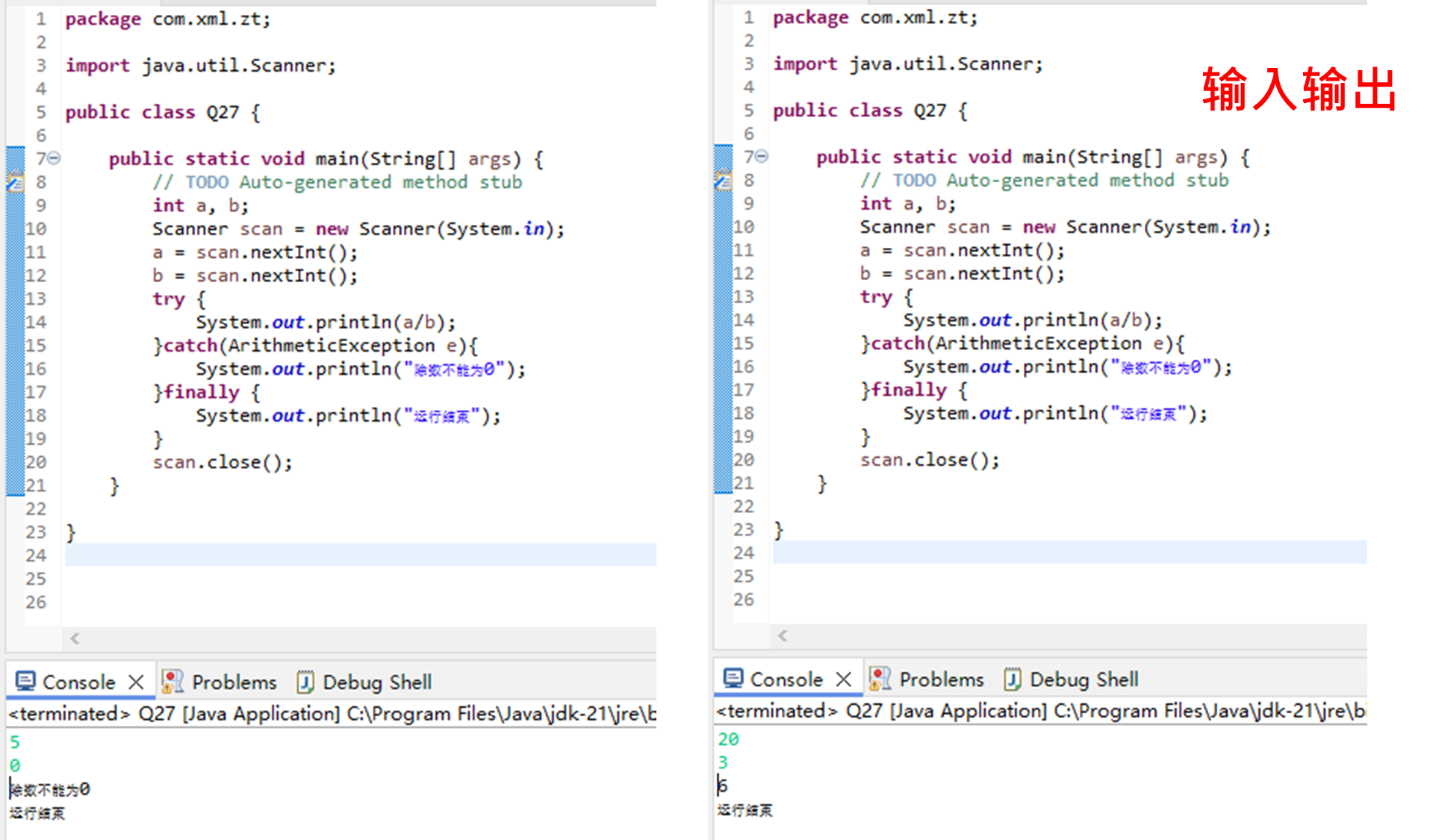
Task: Collapse main method fold marker in right editor
Action: point(762,156)
